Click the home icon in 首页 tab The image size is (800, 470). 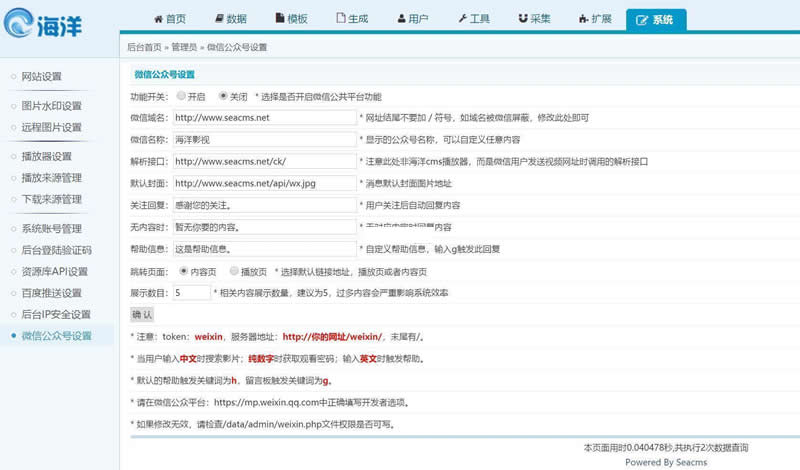pos(158,19)
